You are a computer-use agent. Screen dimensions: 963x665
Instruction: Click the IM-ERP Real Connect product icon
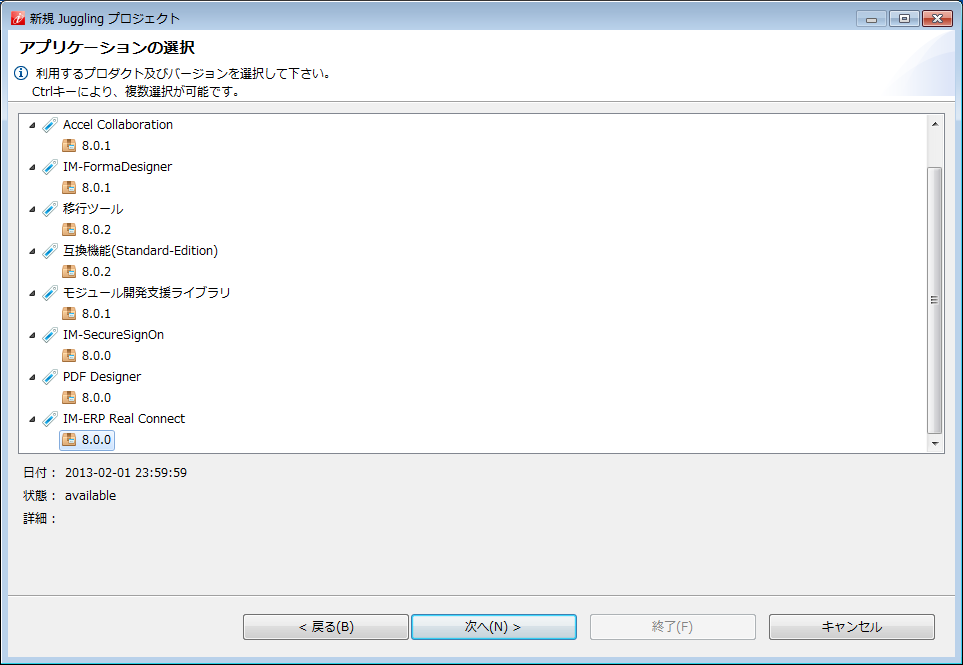[50, 419]
